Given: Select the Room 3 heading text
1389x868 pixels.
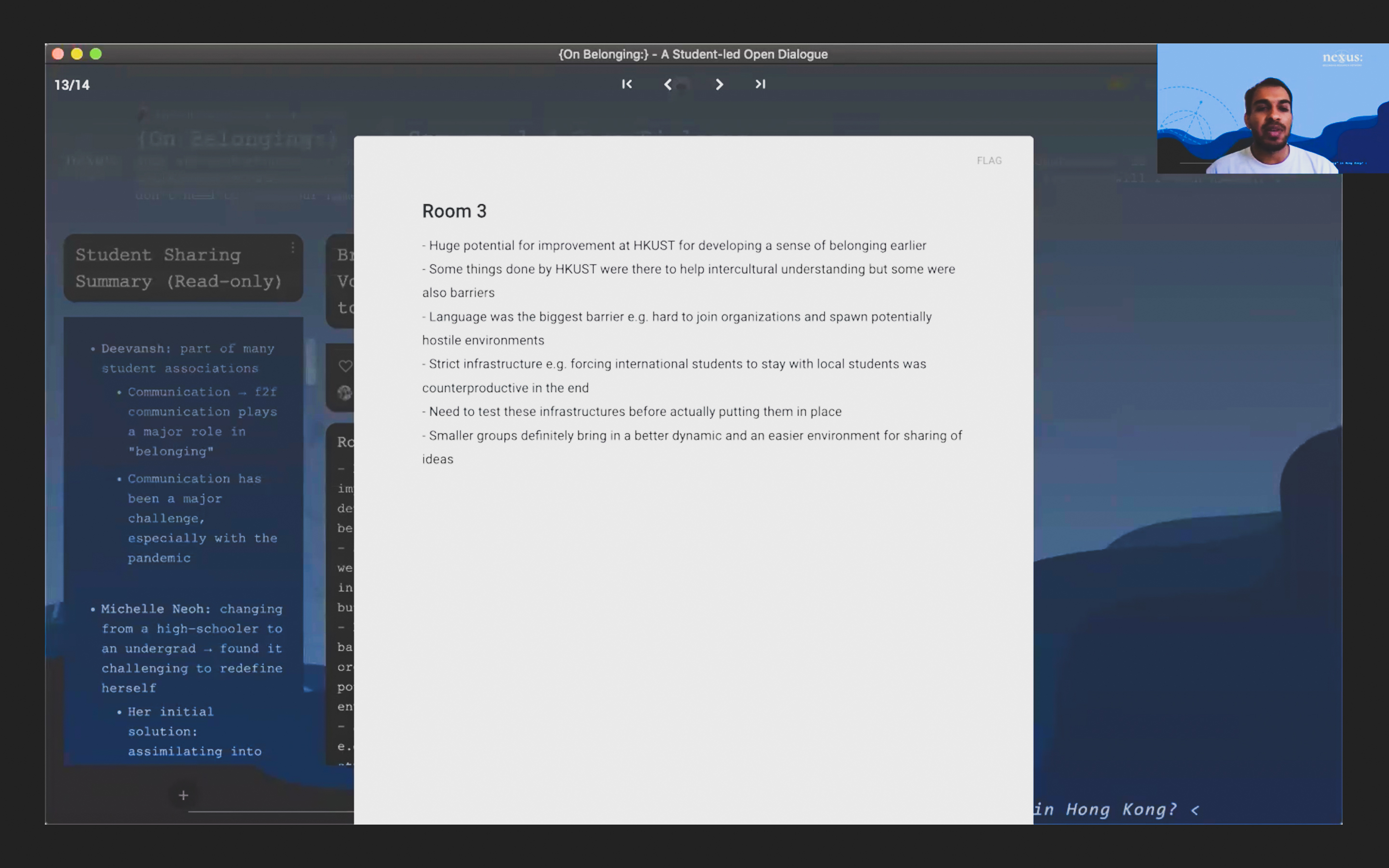Looking at the screenshot, I should pyautogui.click(x=454, y=211).
